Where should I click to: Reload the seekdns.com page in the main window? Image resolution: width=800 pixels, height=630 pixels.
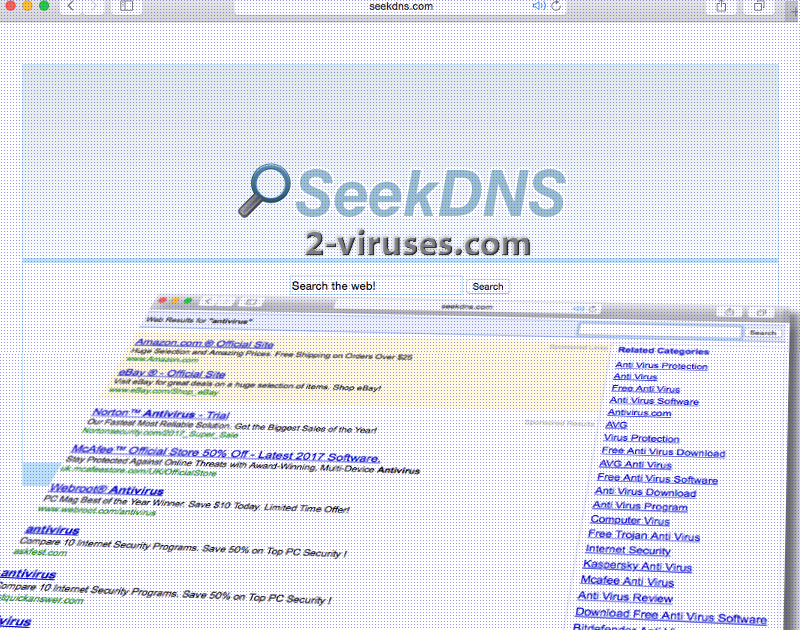556,6
